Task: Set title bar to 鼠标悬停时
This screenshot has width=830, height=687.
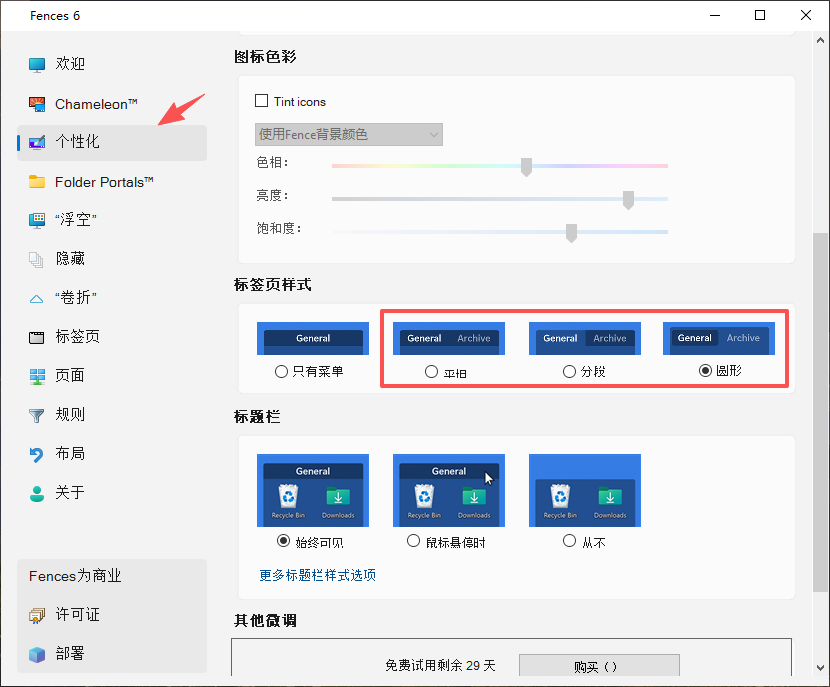Action: click(x=413, y=541)
